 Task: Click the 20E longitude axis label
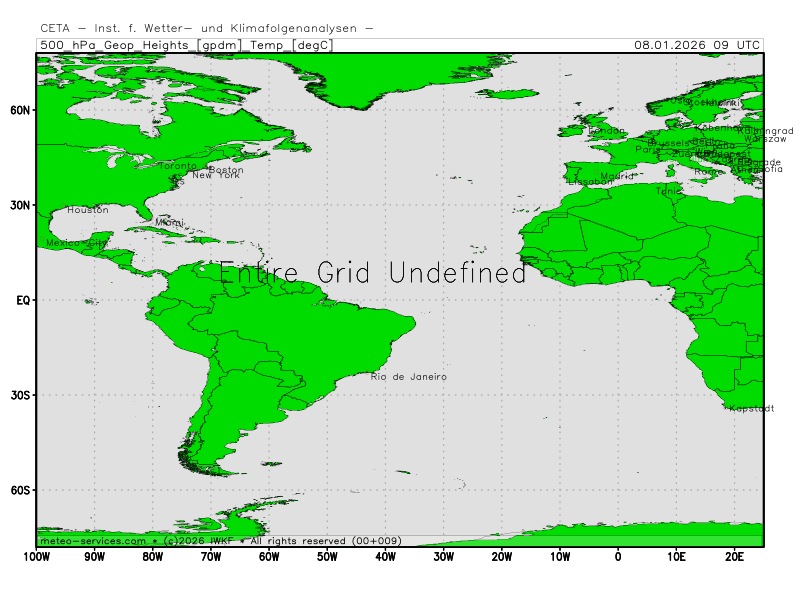point(734,556)
